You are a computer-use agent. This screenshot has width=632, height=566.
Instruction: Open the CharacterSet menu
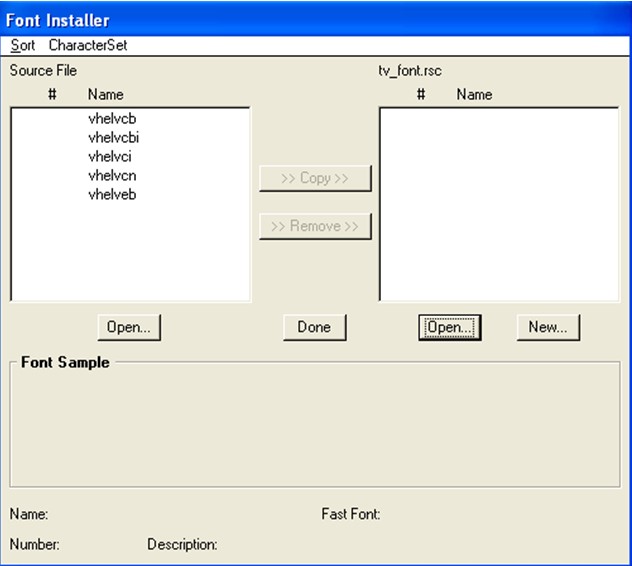click(88, 45)
